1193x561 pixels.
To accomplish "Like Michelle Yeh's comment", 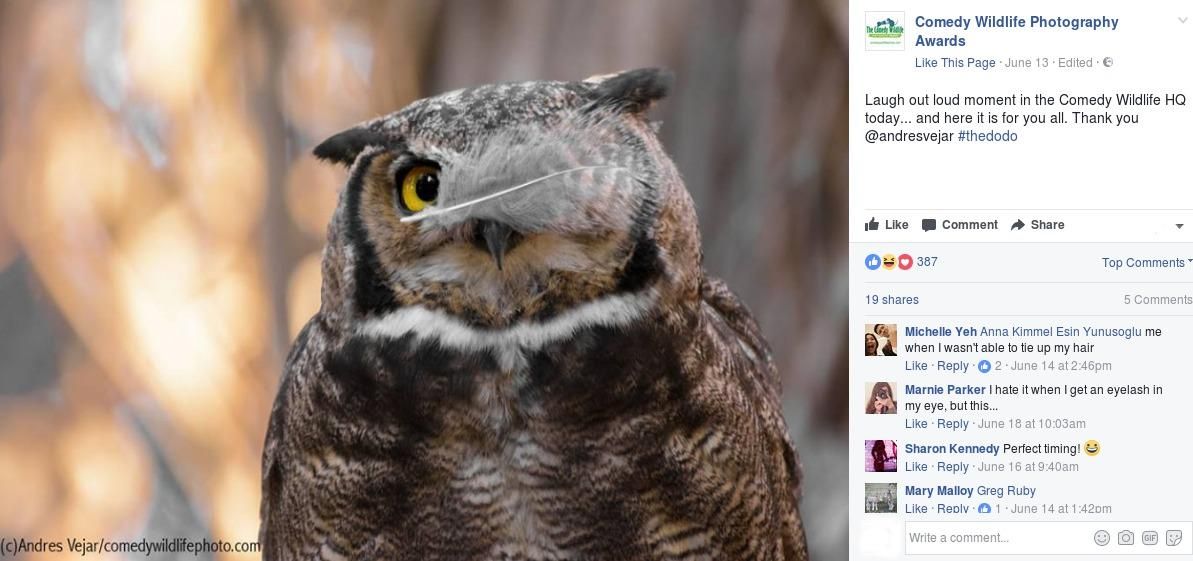I will point(916,366).
